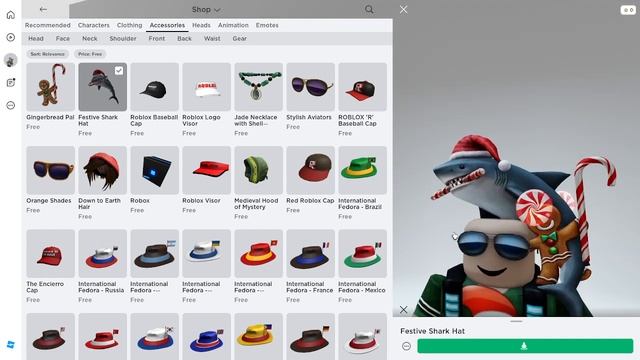Open the notes icon with notification dot

point(11,82)
